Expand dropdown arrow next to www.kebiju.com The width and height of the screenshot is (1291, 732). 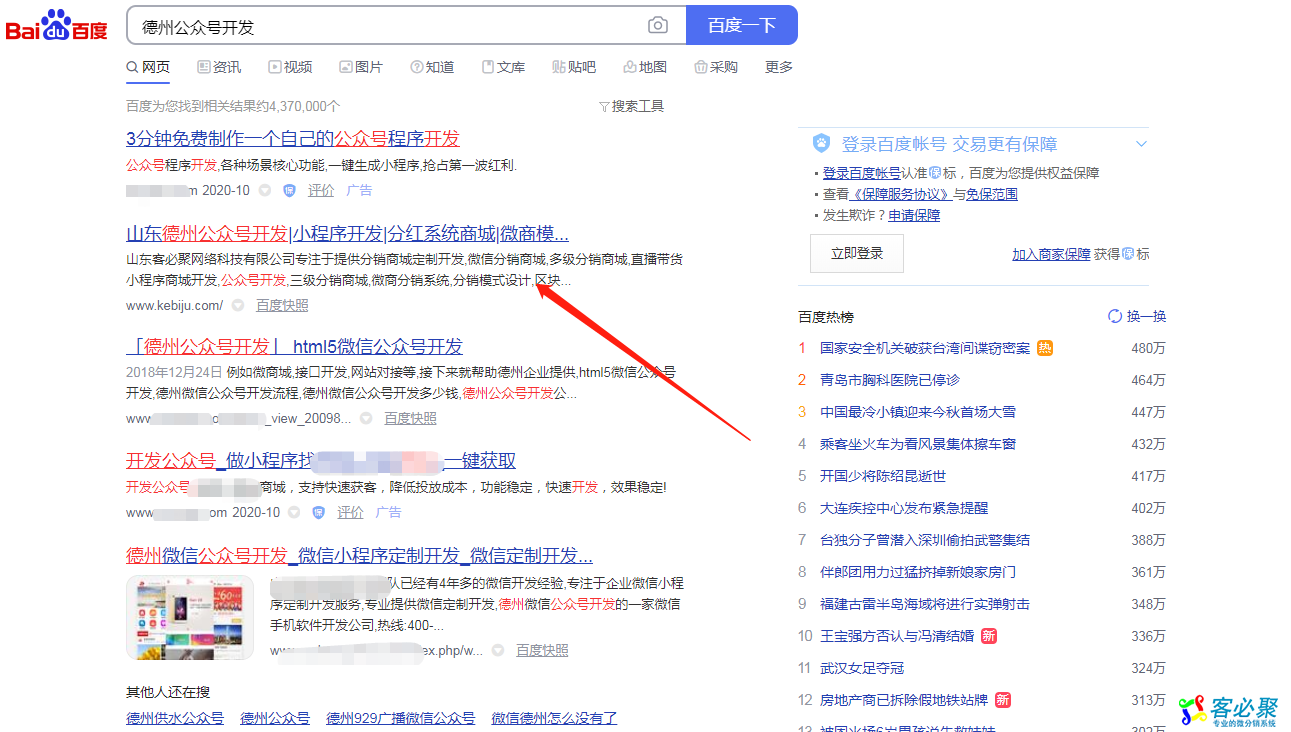238,305
